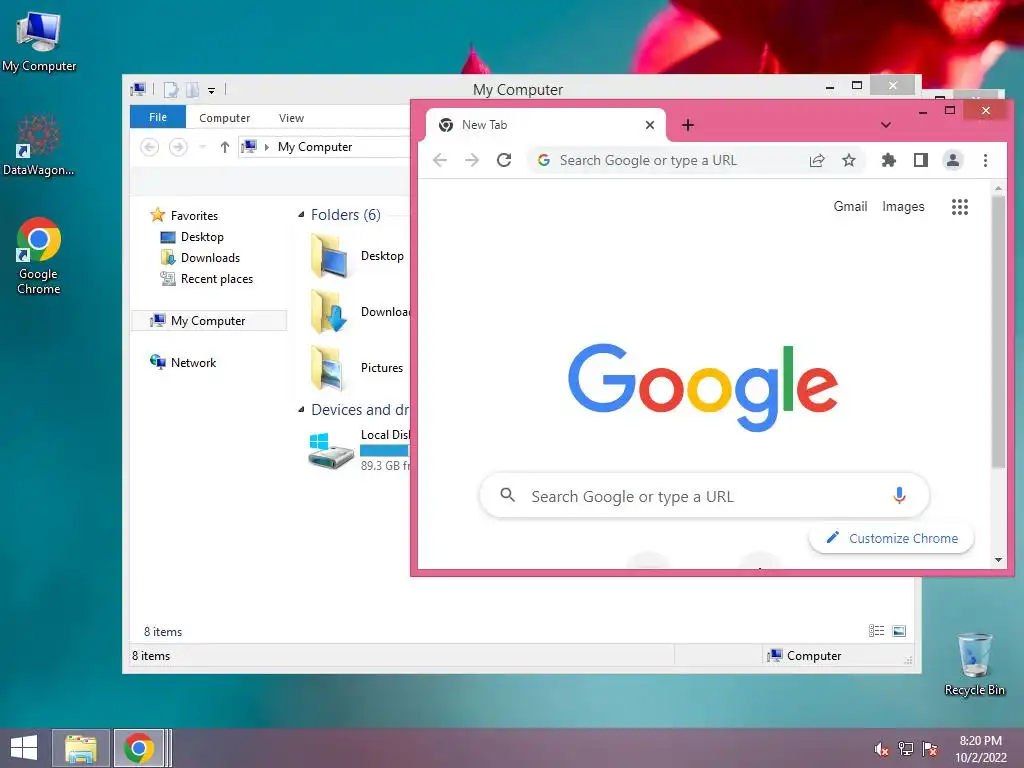Bookmark this tab with the star icon
Screen dimensions: 1024x768
coord(848,160)
